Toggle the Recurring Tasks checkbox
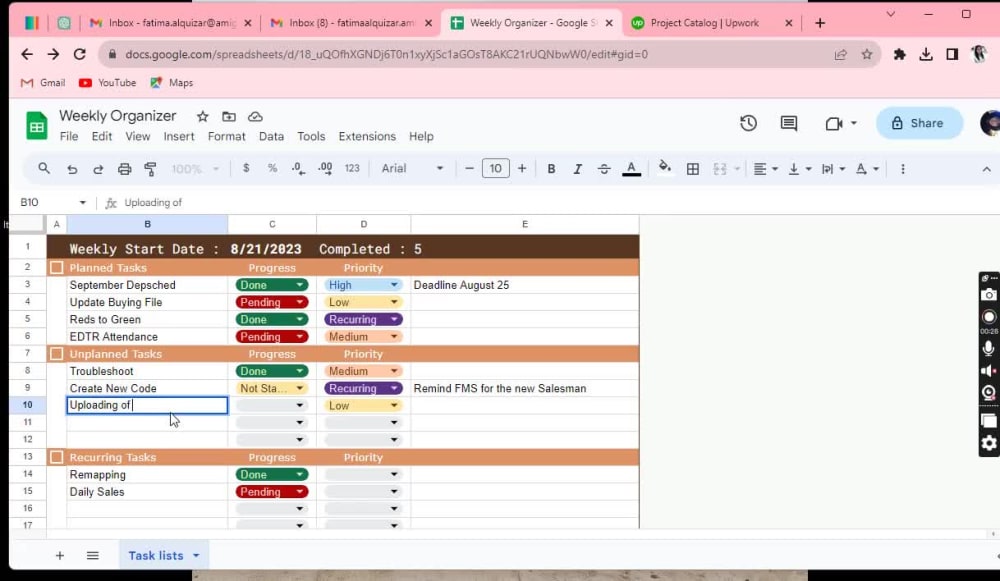The height and width of the screenshot is (581, 1000). (x=57, y=457)
